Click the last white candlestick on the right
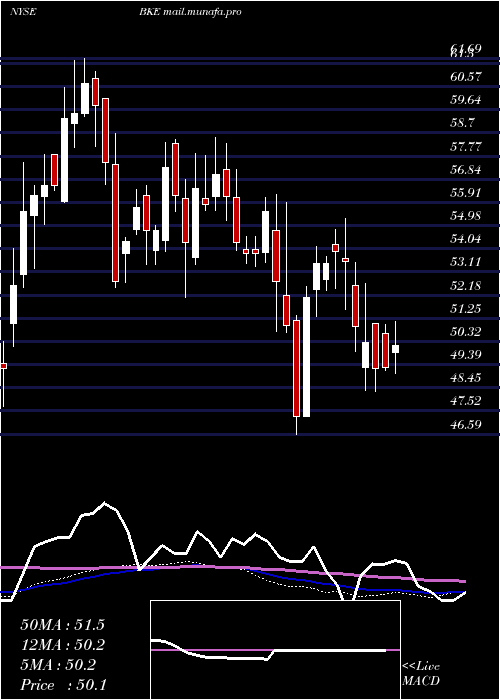This screenshot has height=700, width=500. pos(396,349)
